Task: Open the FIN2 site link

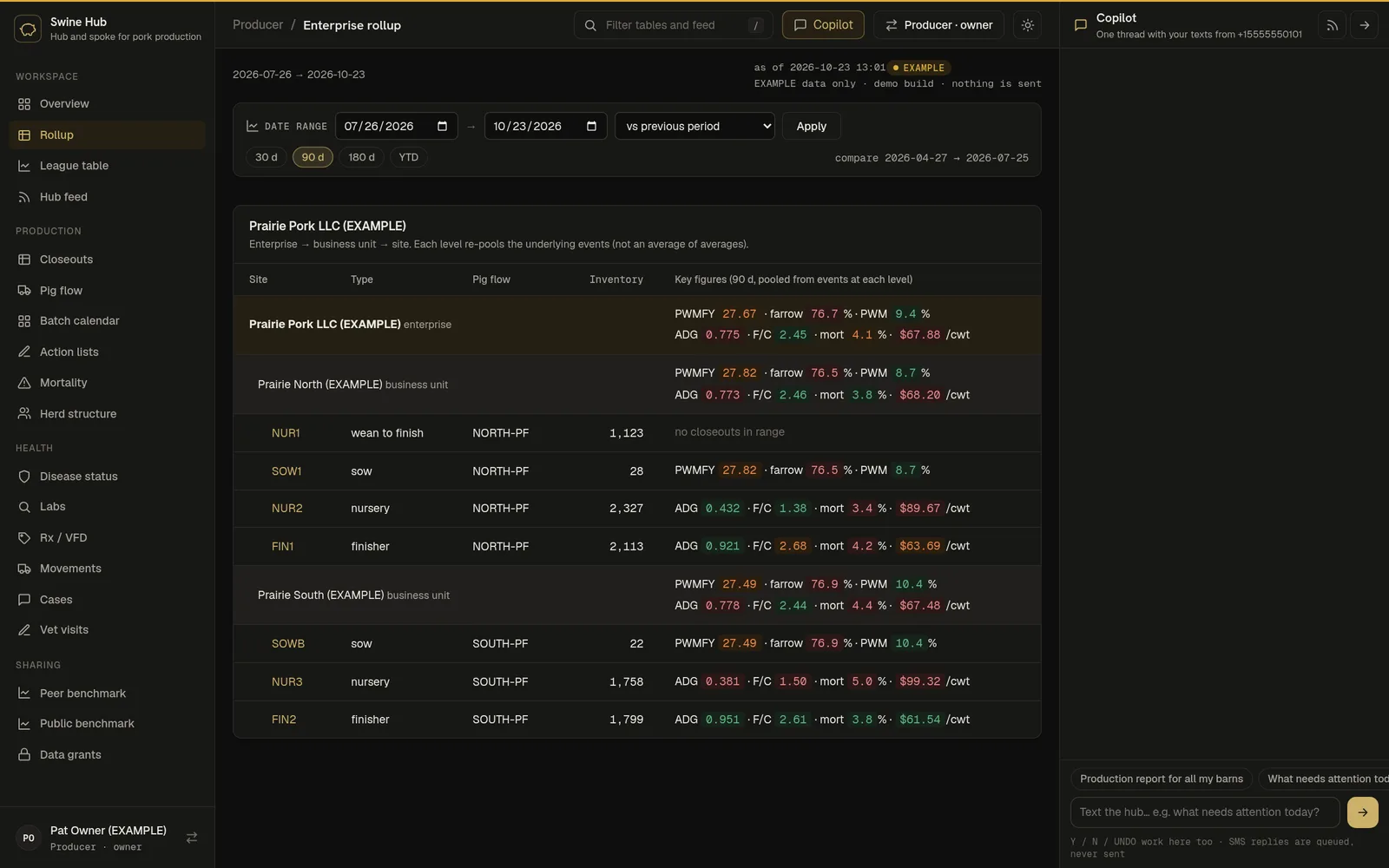Action: [x=284, y=720]
